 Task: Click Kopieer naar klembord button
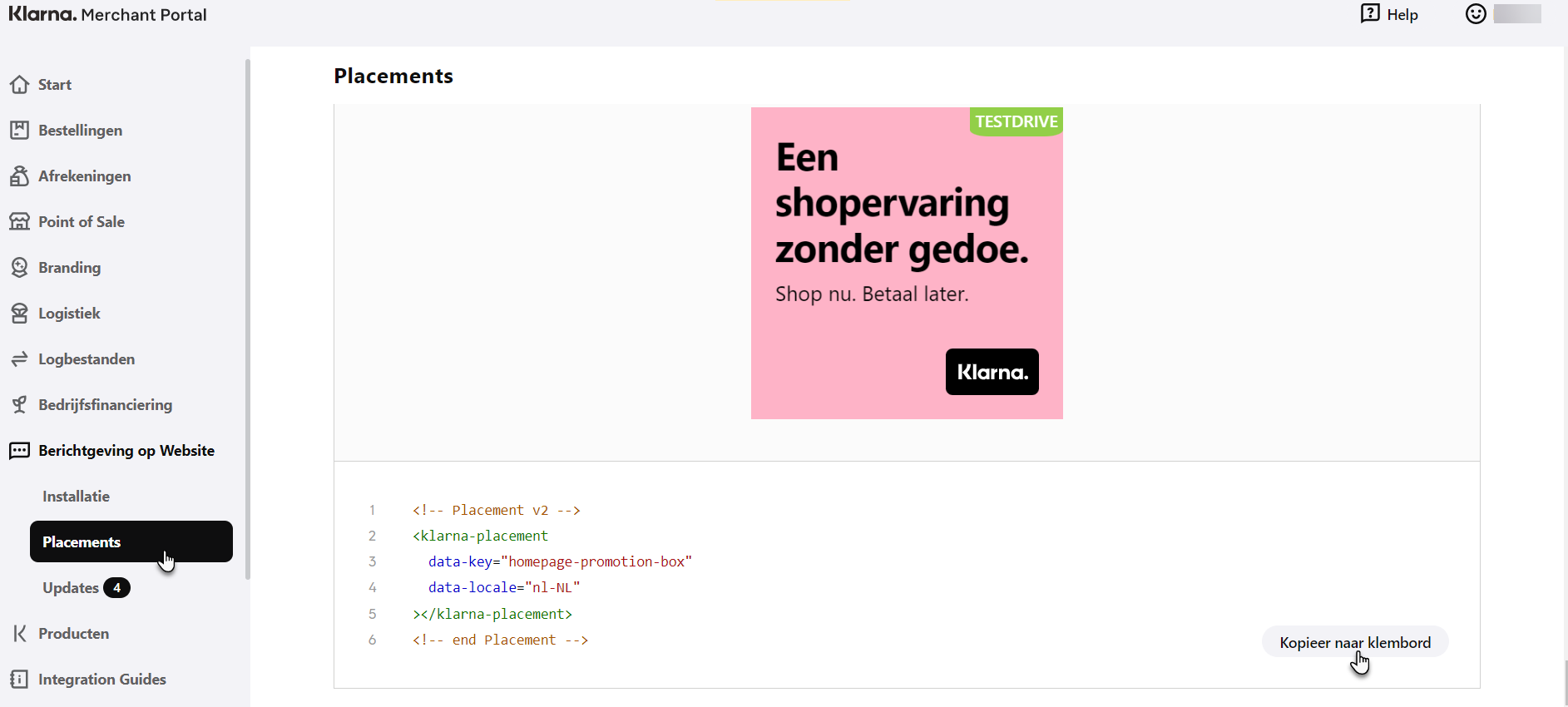1355,642
